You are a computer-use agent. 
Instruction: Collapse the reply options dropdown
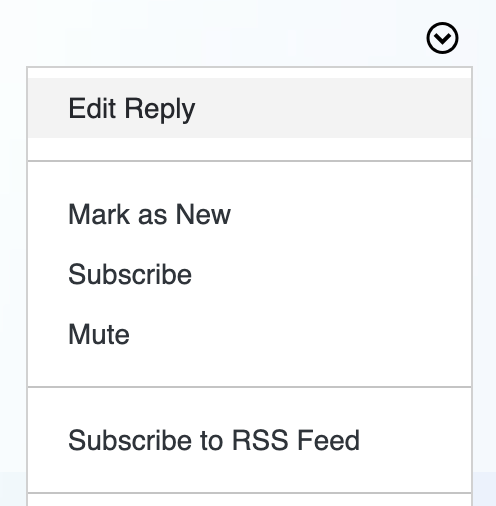[x=442, y=38]
